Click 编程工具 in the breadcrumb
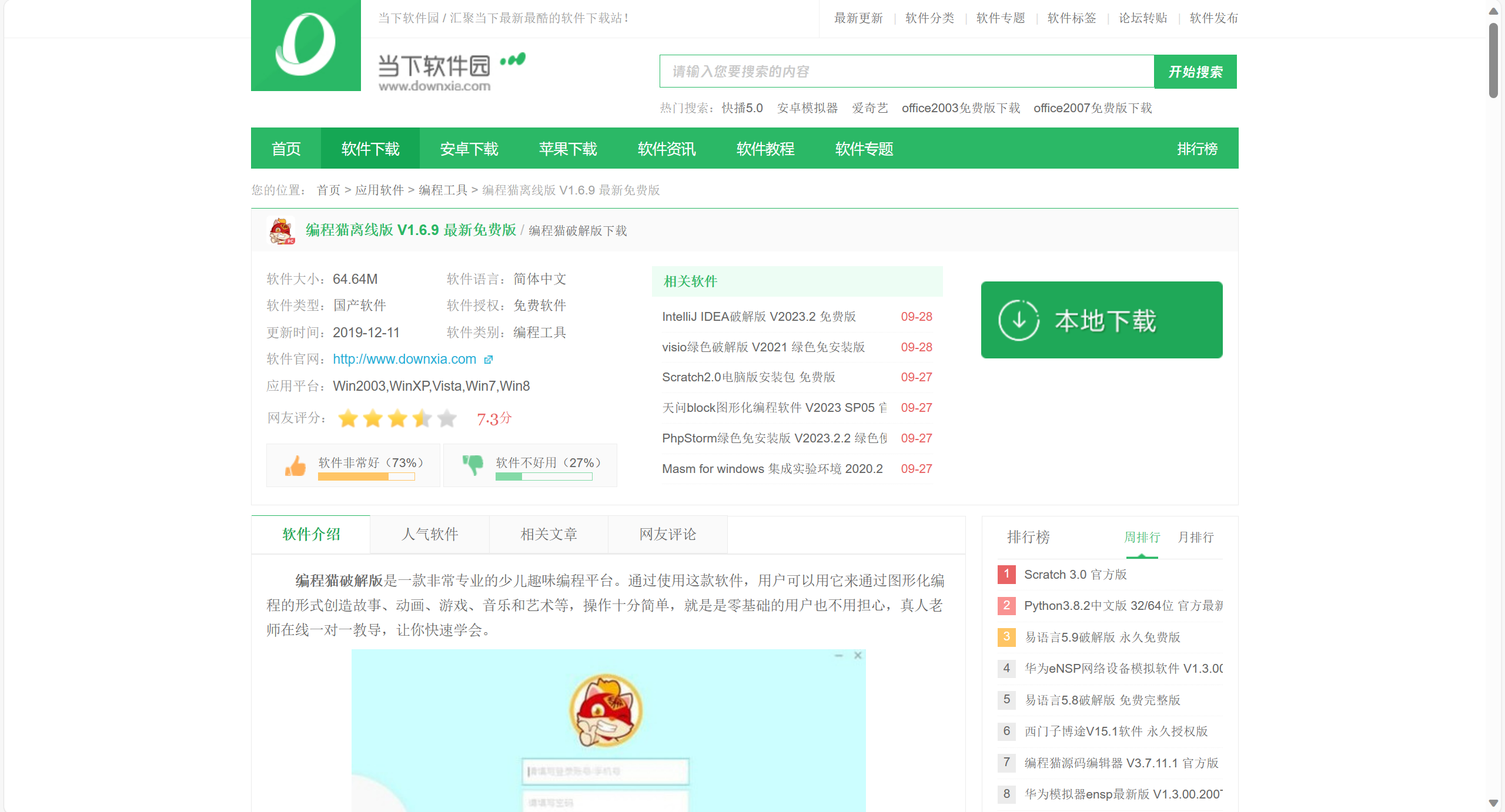Screen dimensions: 1505x812 [x=443, y=190]
